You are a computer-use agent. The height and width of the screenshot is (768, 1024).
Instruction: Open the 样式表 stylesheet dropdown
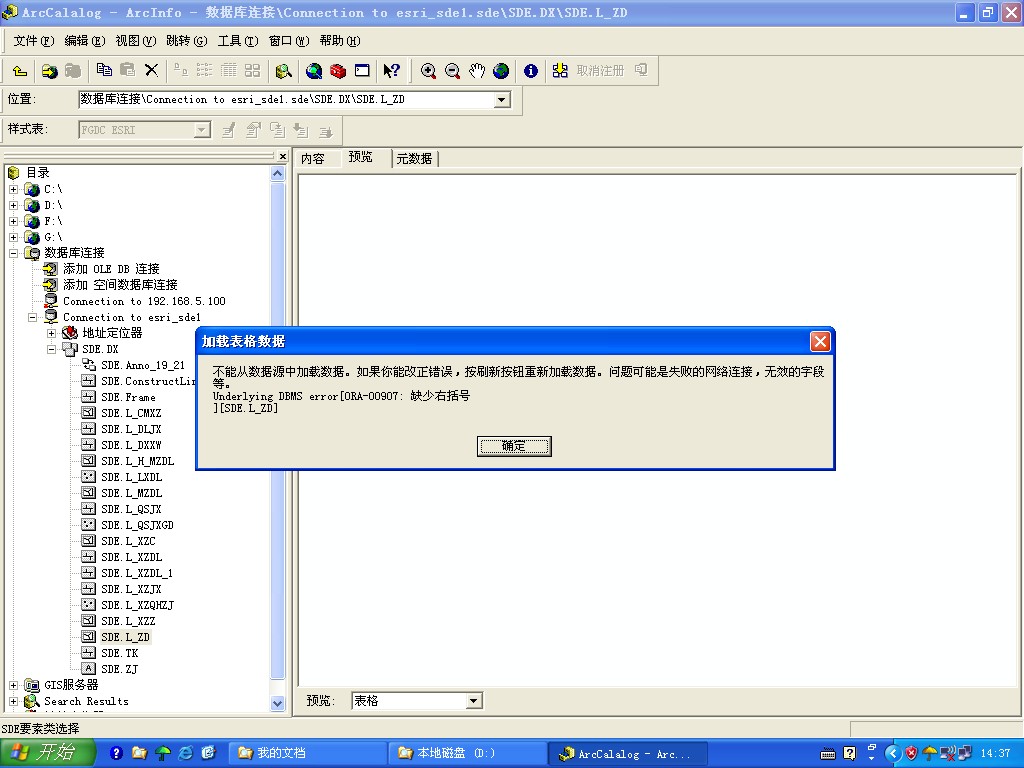[202, 130]
